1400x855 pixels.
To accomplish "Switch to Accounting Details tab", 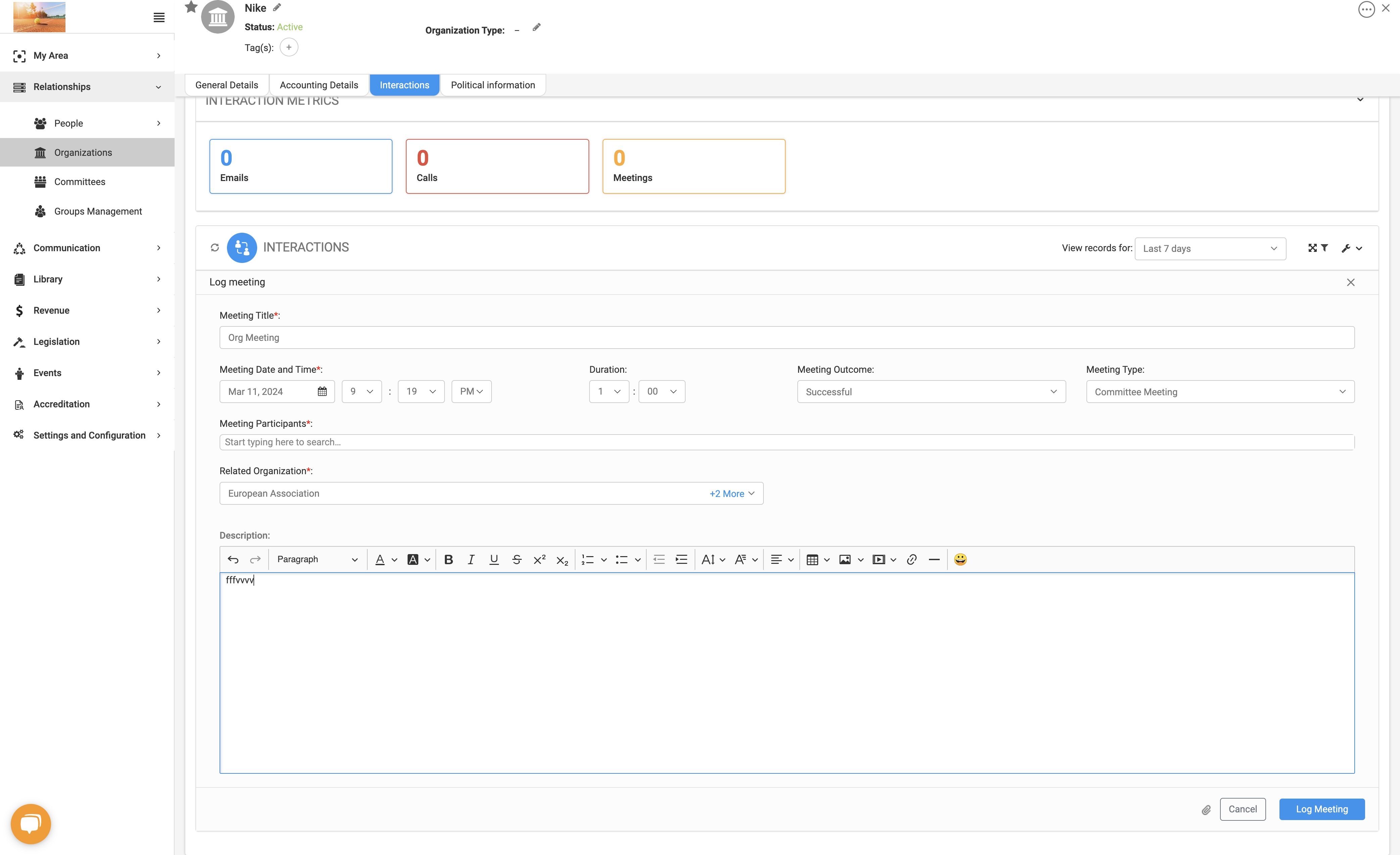I will click(319, 85).
